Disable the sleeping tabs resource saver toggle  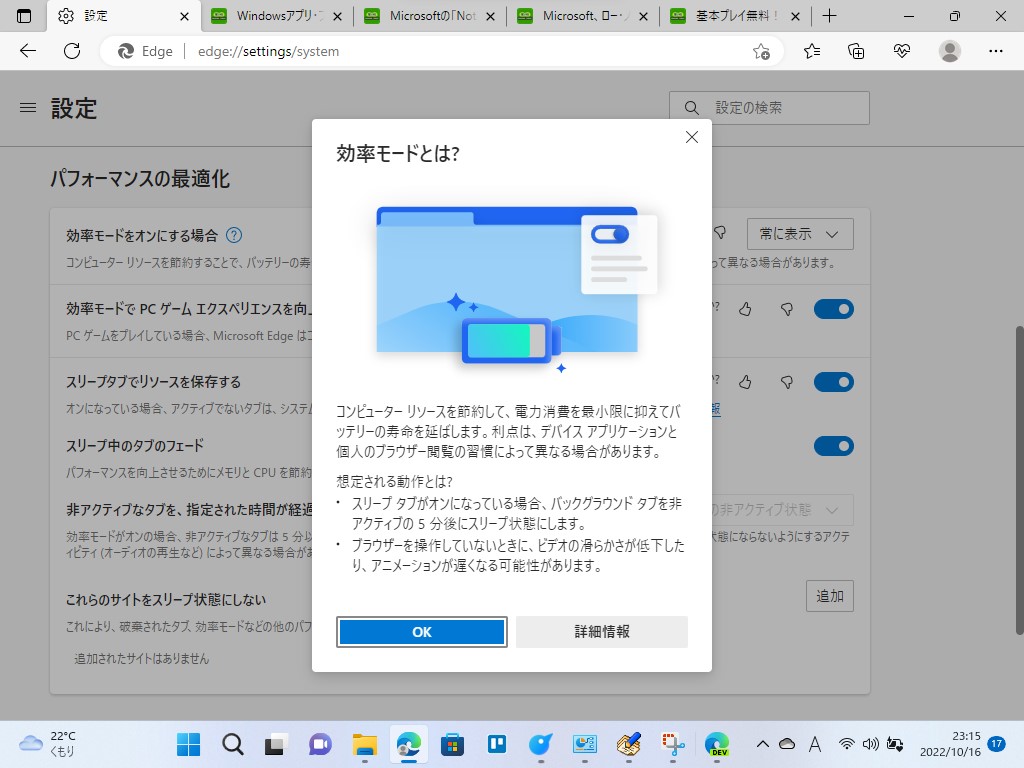pyautogui.click(x=834, y=381)
